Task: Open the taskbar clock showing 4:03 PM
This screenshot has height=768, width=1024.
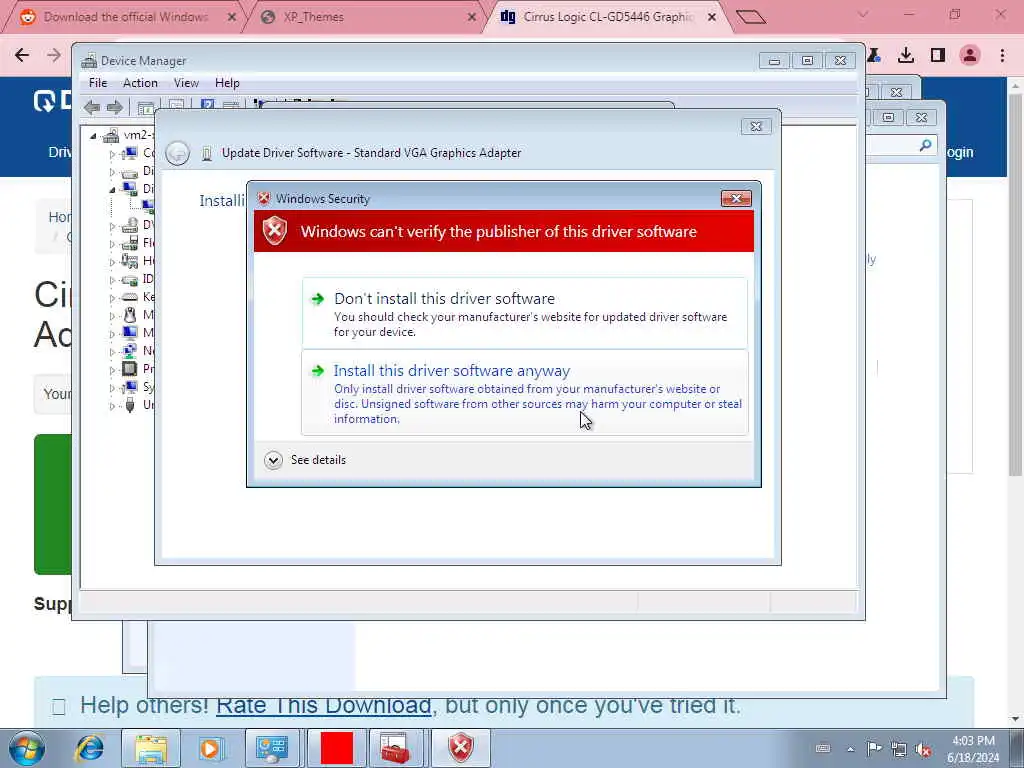Action: click(974, 749)
